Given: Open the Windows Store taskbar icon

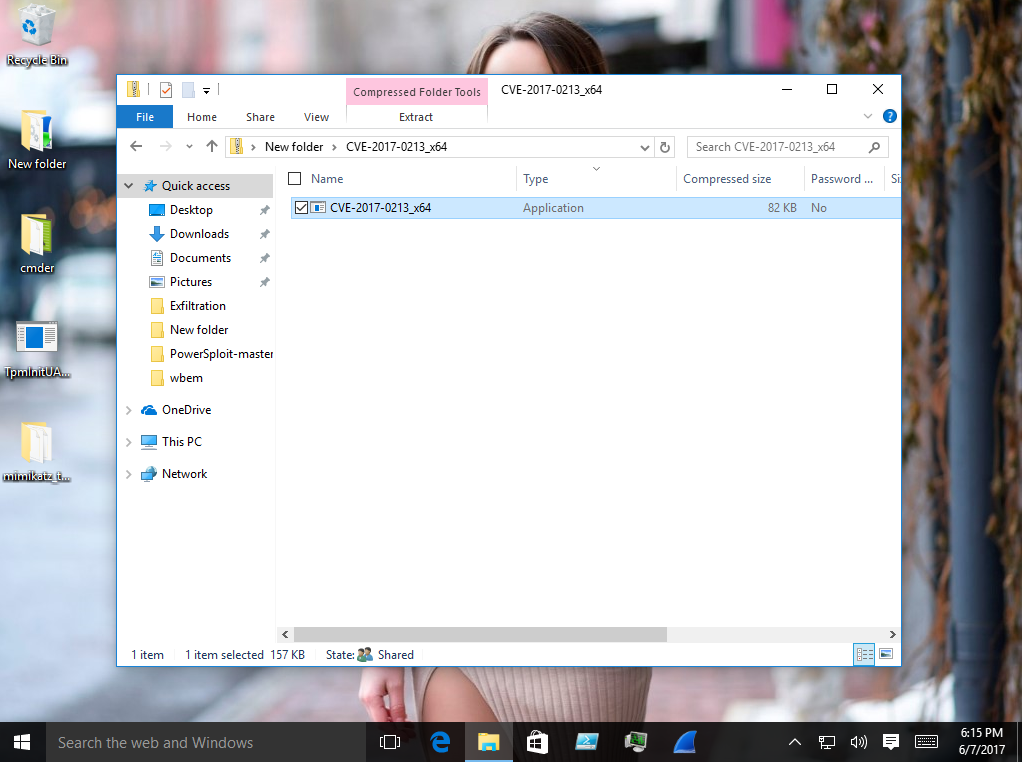Looking at the screenshot, I should (x=537, y=742).
